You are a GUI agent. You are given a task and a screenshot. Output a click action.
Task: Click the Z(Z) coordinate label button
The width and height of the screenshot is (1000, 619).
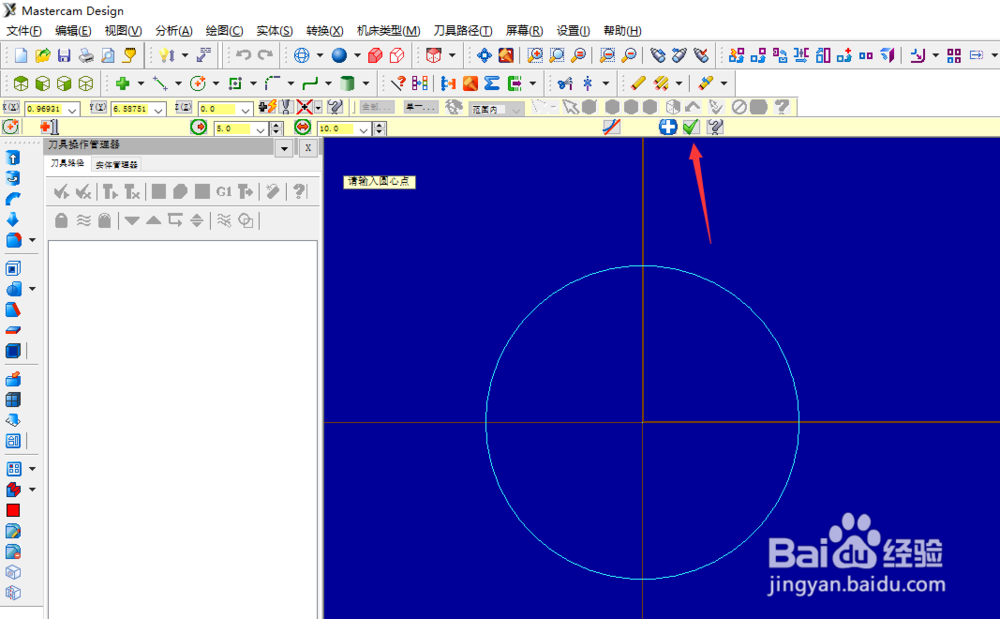[x=184, y=107]
